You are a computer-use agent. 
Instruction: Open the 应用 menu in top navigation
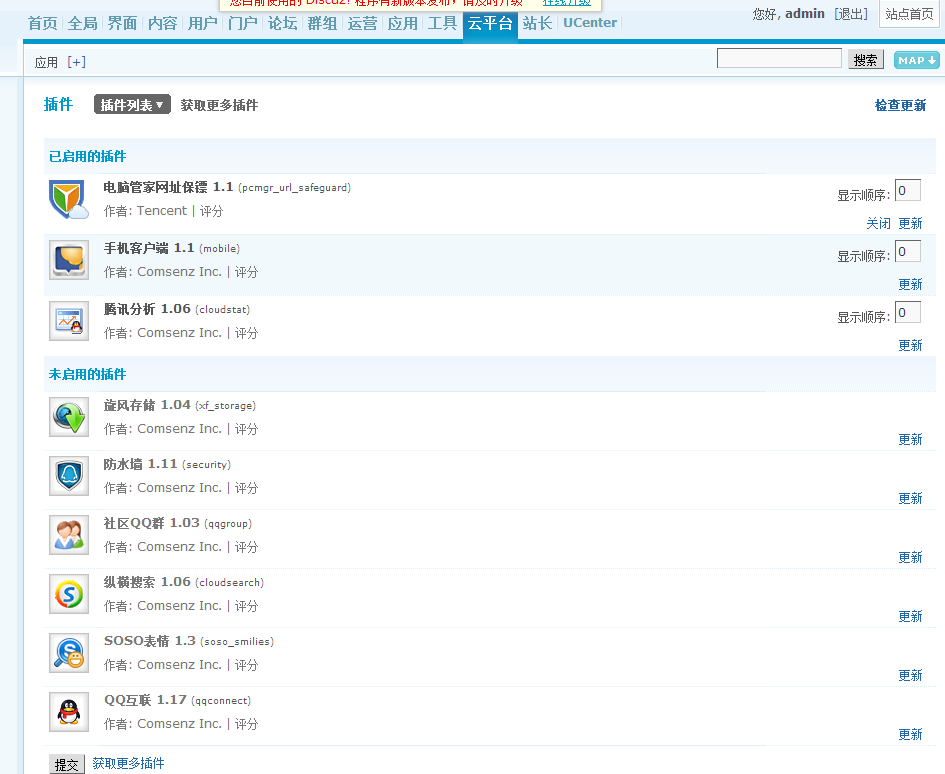(x=403, y=23)
